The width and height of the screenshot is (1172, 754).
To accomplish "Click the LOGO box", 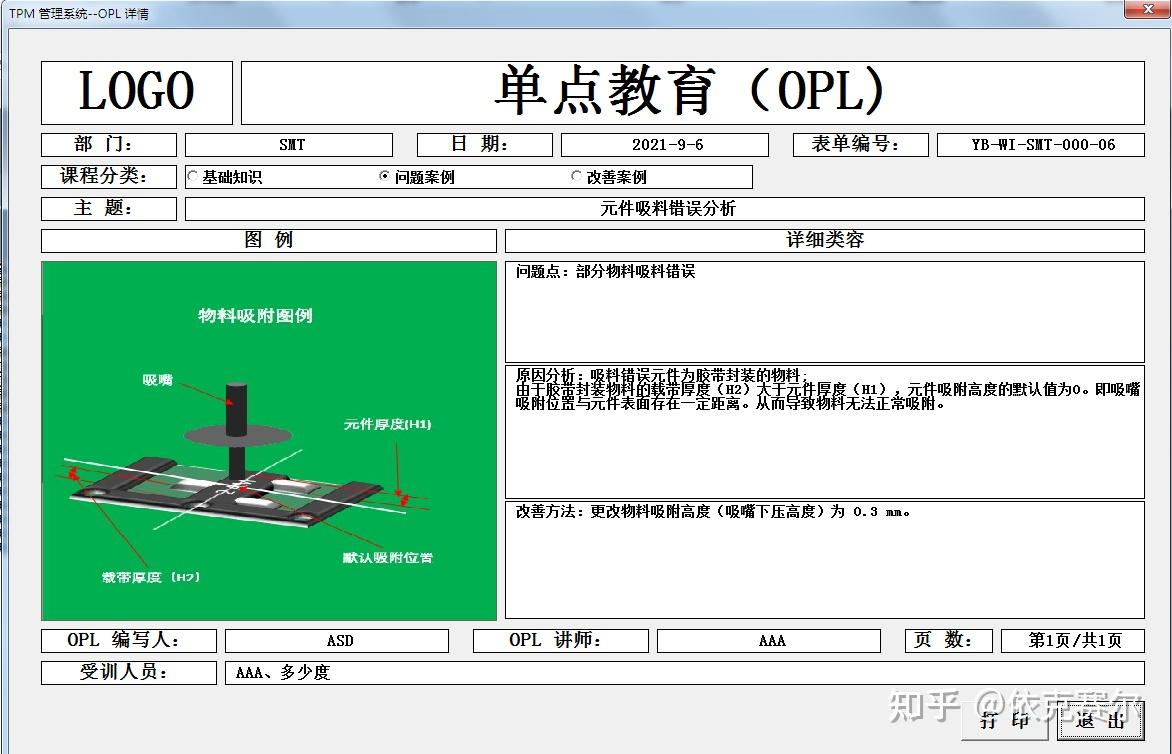I will 136,92.
